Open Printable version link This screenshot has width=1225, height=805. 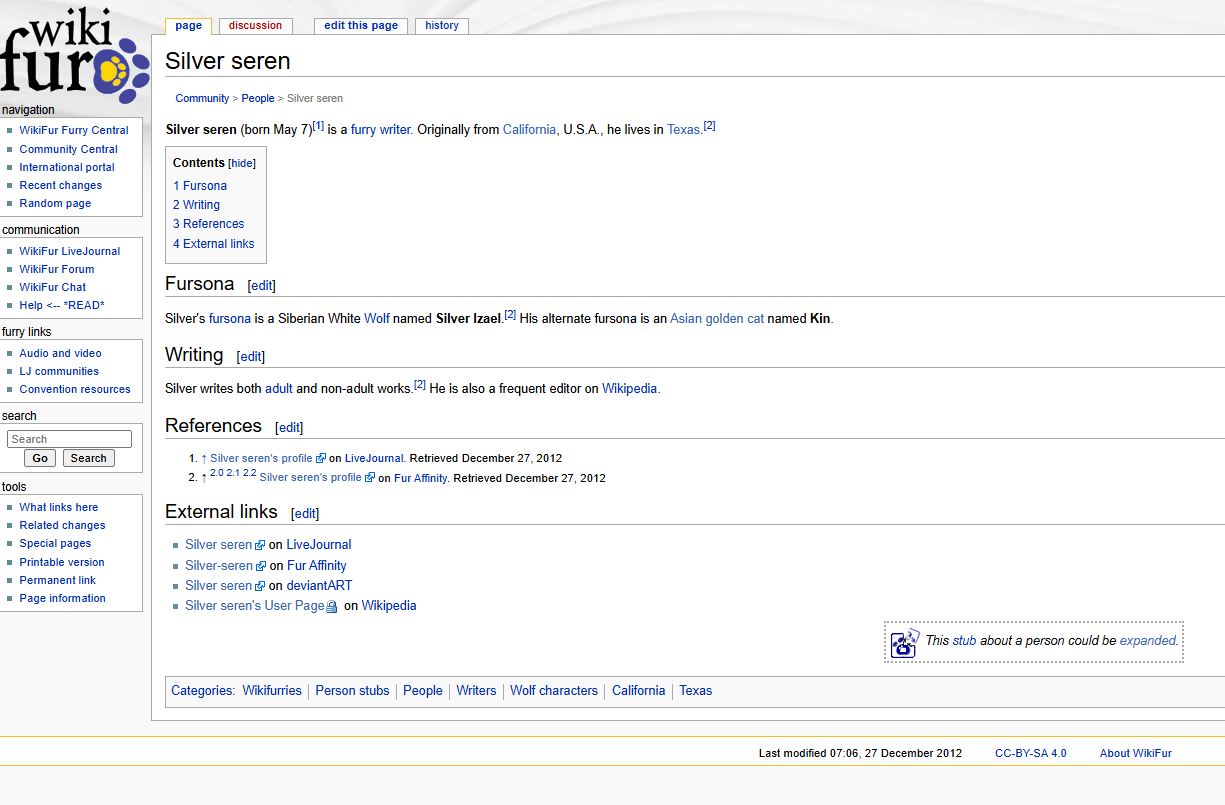62,562
